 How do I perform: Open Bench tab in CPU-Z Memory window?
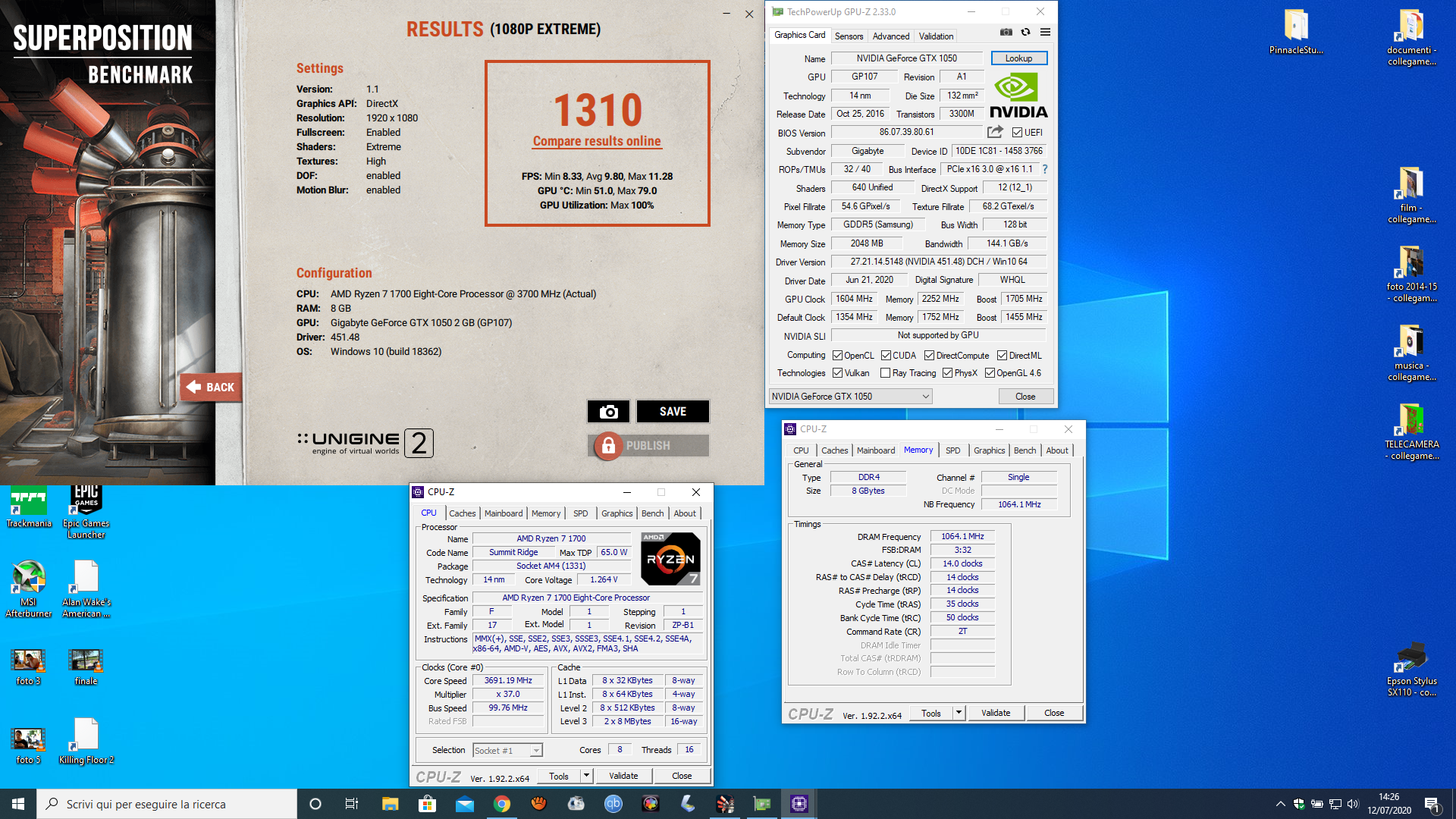tap(1025, 450)
